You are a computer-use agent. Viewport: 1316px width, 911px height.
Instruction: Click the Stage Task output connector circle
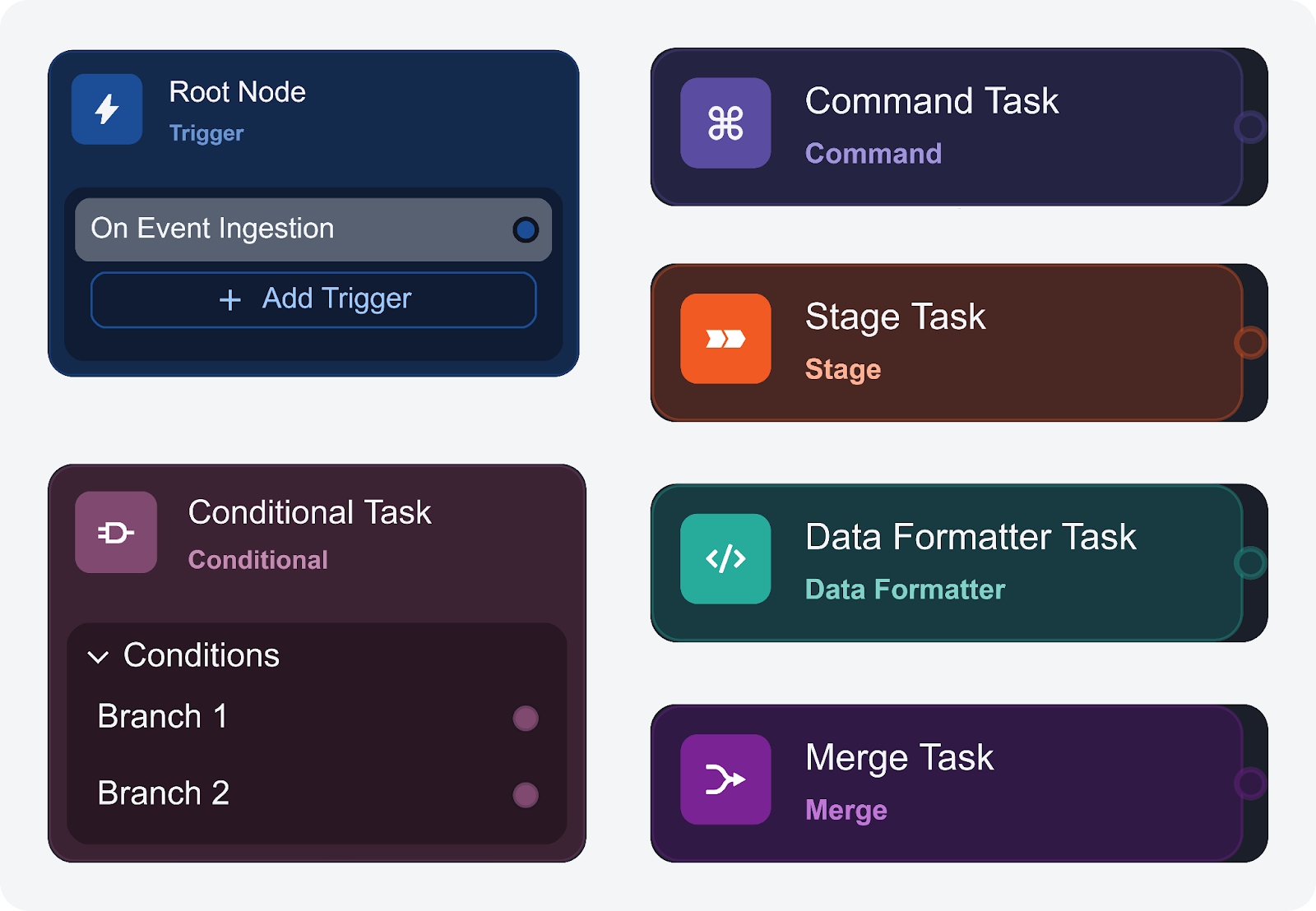pyautogui.click(x=1250, y=343)
